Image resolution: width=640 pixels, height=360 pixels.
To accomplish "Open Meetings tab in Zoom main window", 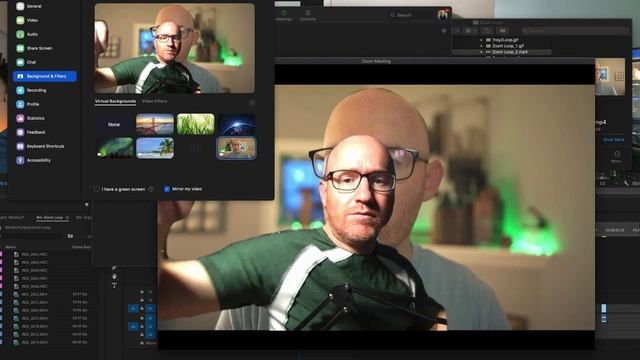I will coord(284,16).
